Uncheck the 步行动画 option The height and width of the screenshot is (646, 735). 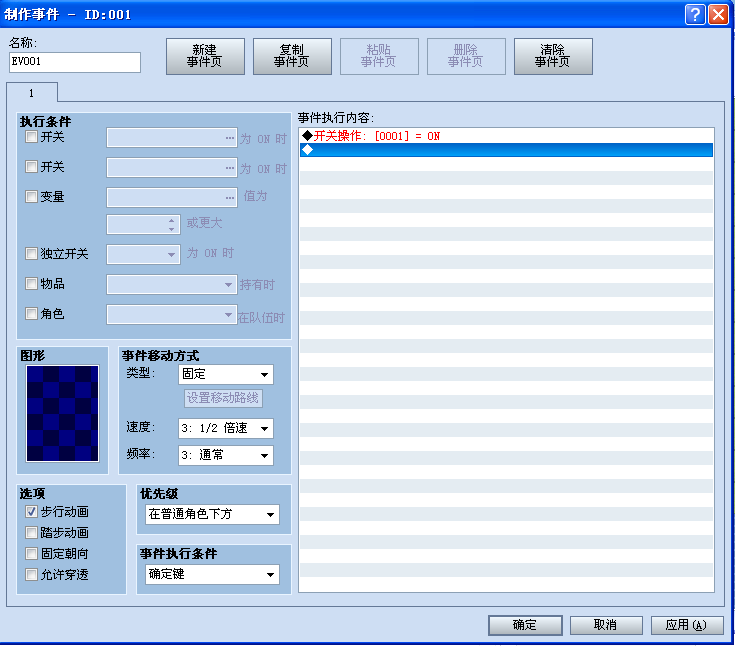click(31, 511)
